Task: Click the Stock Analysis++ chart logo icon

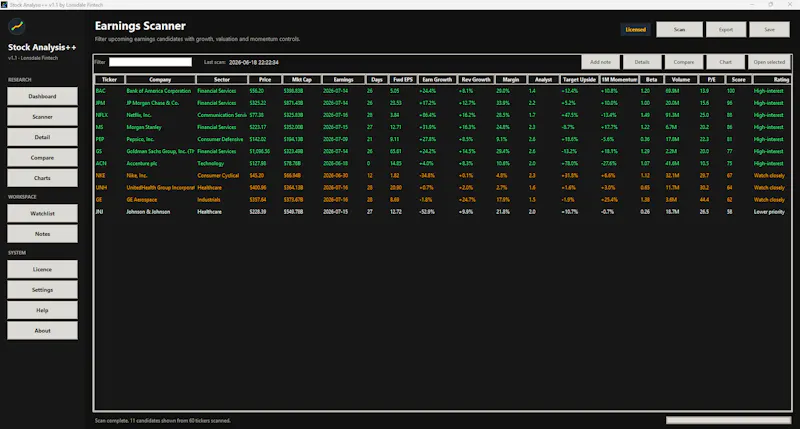Action: pos(17,26)
